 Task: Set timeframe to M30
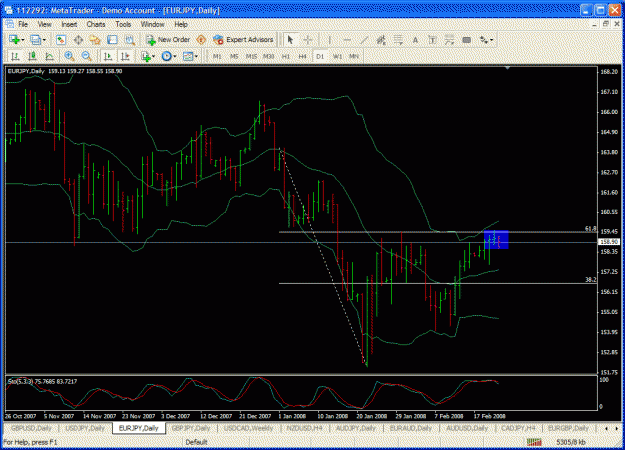coord(269,56)
